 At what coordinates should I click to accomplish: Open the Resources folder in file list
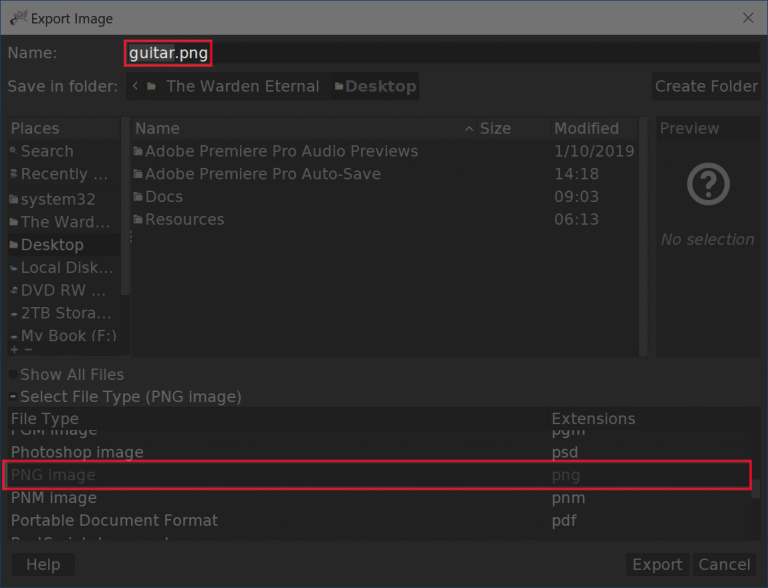184,220
